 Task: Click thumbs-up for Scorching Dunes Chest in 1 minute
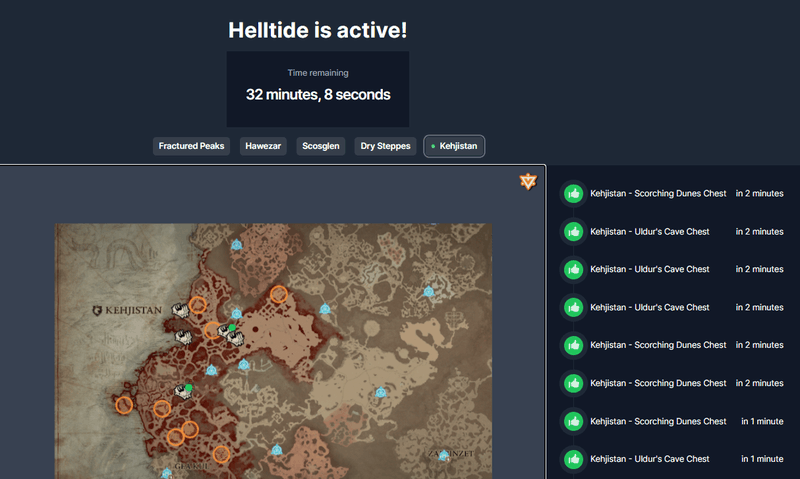(573, 421)
